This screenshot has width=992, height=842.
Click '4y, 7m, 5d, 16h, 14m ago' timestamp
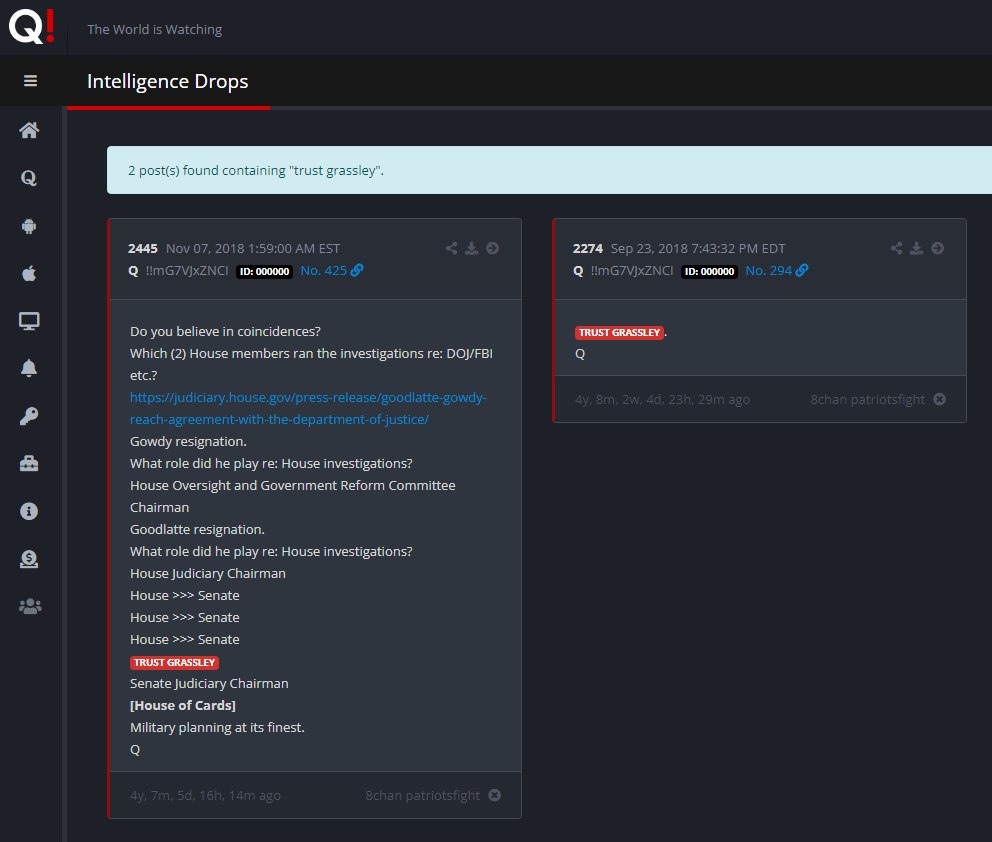(x=205, y=795)
